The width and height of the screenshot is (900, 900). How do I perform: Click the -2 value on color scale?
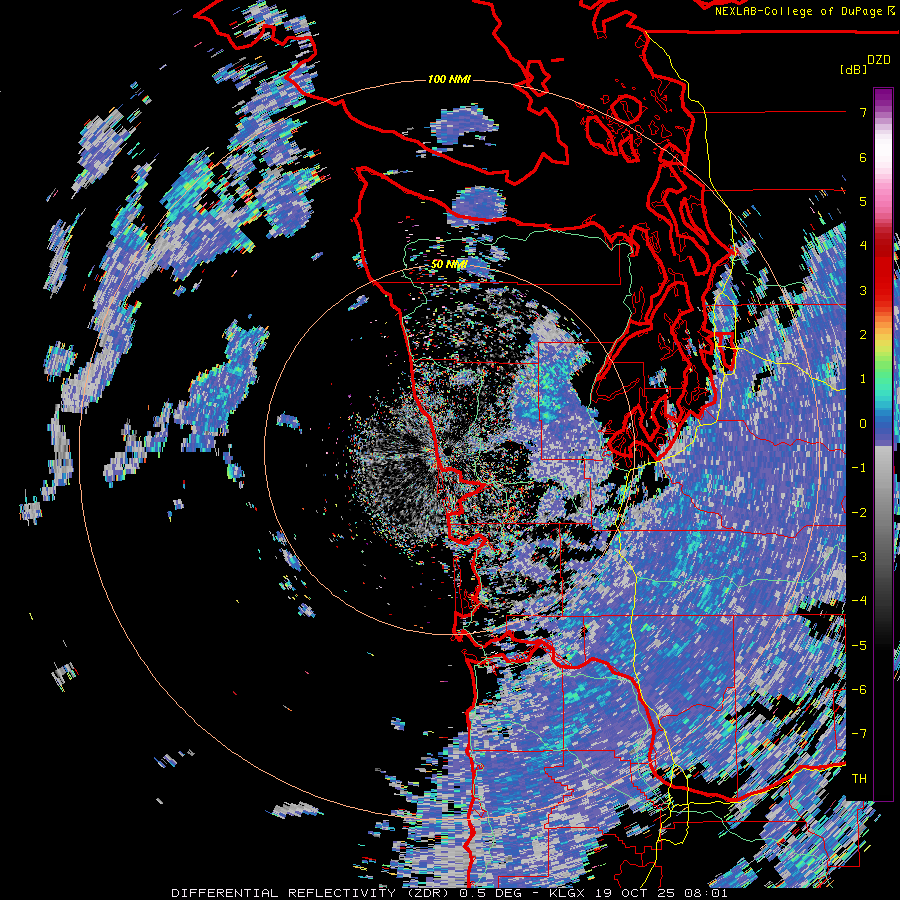pos(859,513)
